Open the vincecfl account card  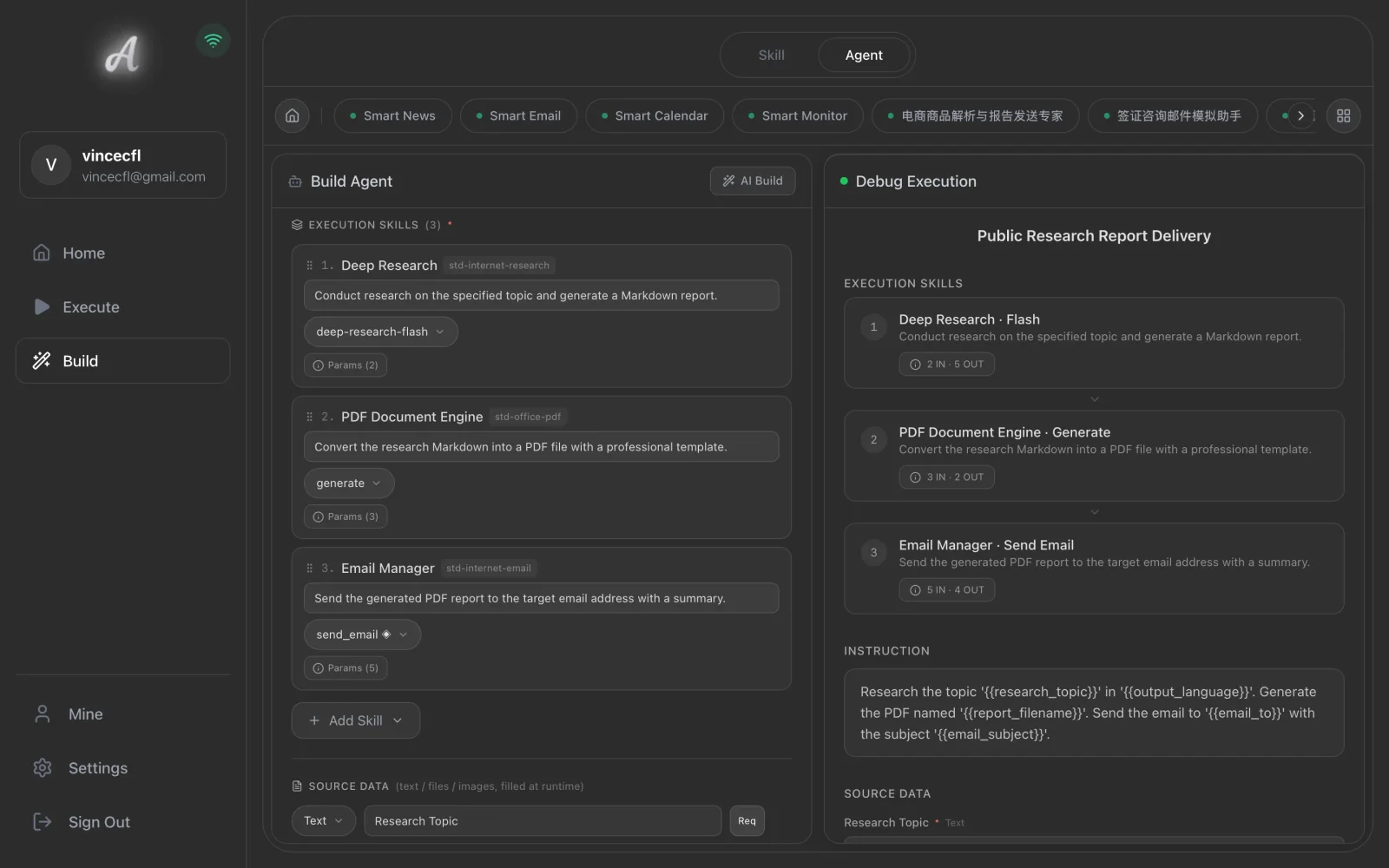[x=122, y=165]
